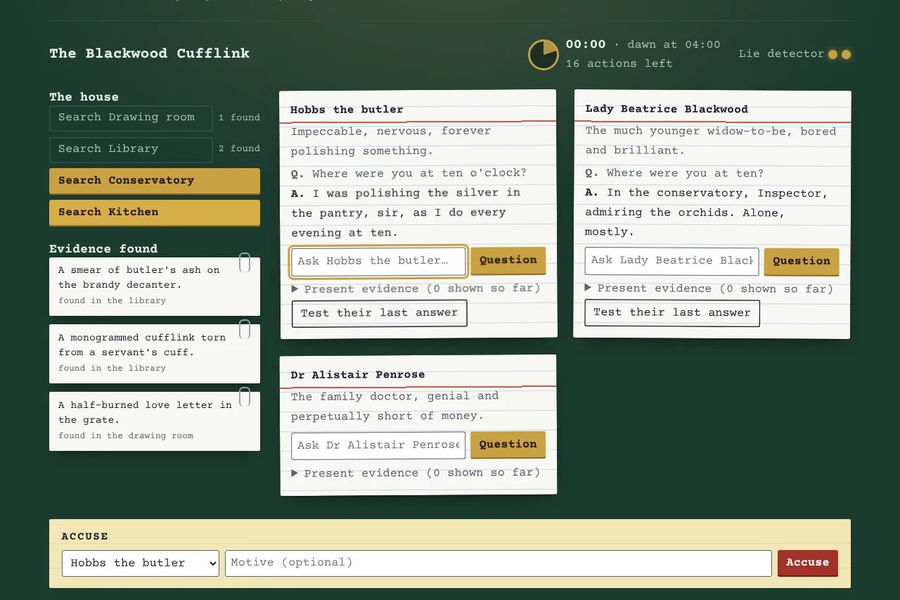Click the red Accuse button

[808, 563]
